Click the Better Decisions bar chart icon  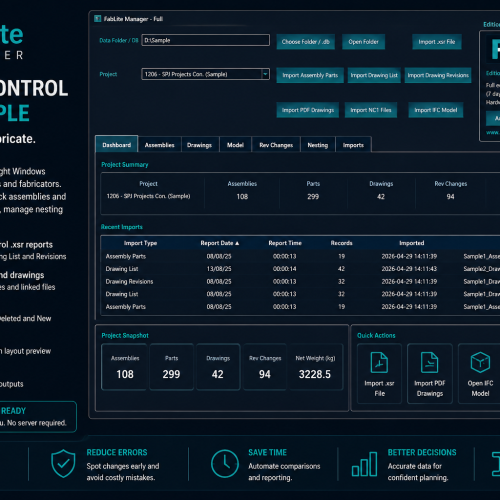[x=364, y=464]
